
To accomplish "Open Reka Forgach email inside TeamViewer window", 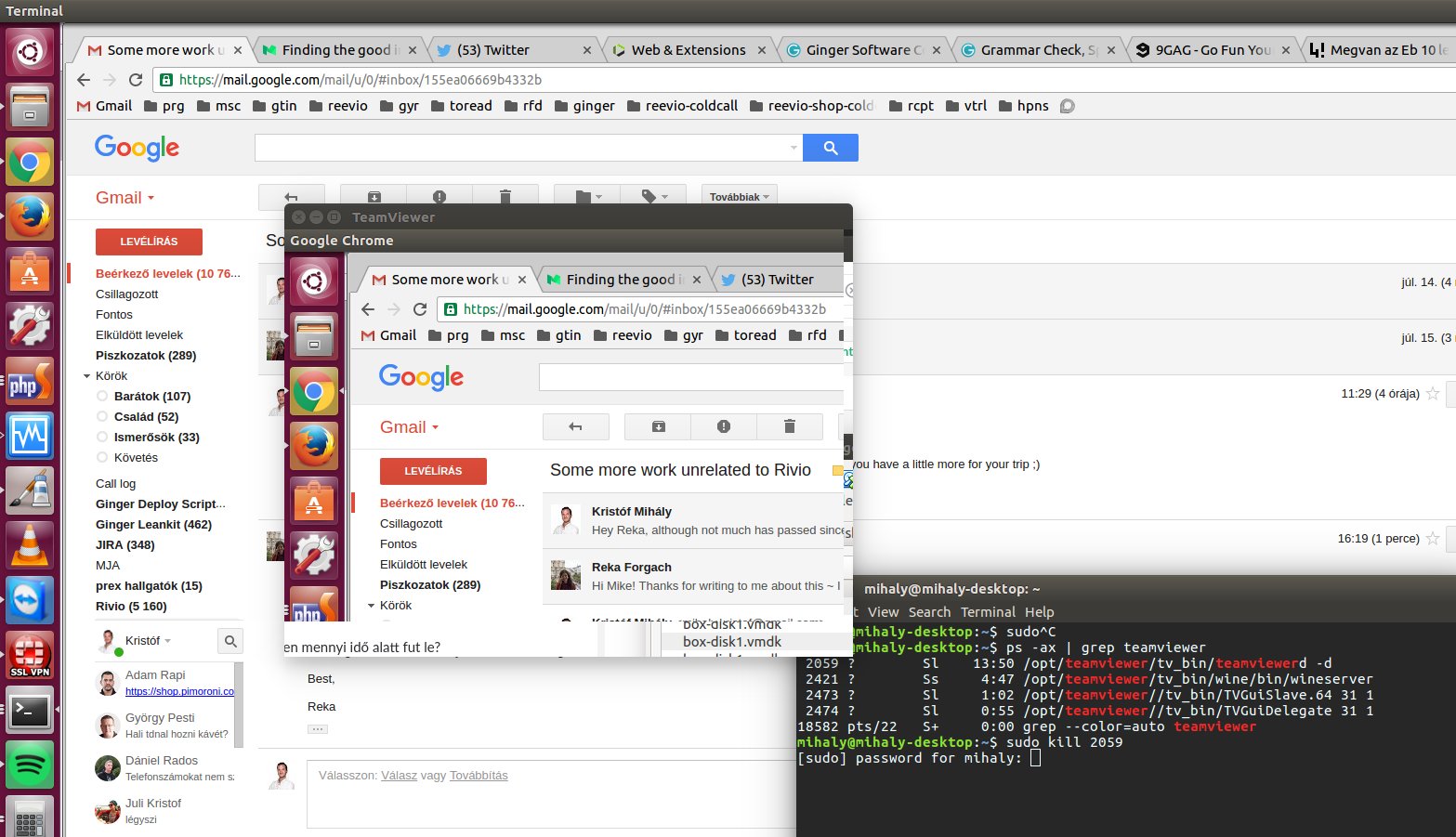I will [x=692, y=576].
